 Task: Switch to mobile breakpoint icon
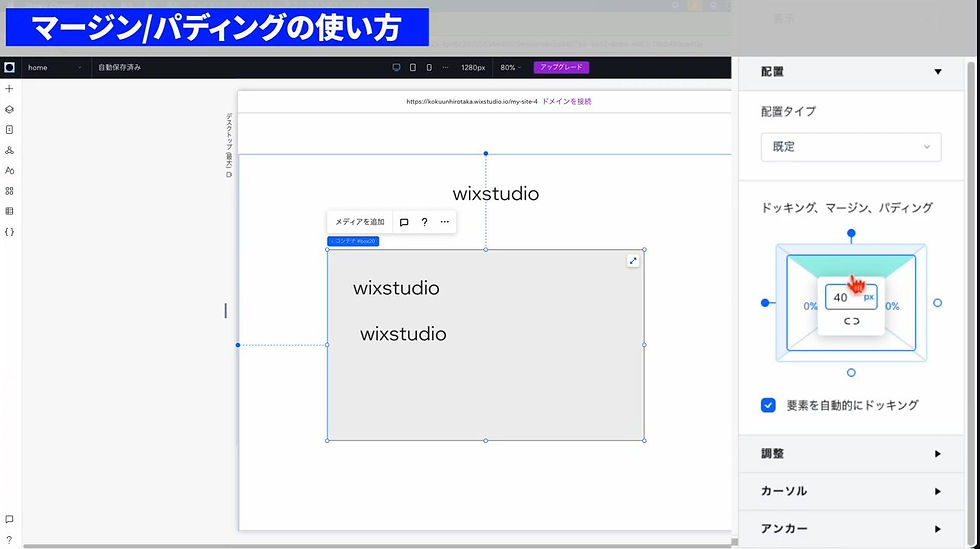pos(429,68)
